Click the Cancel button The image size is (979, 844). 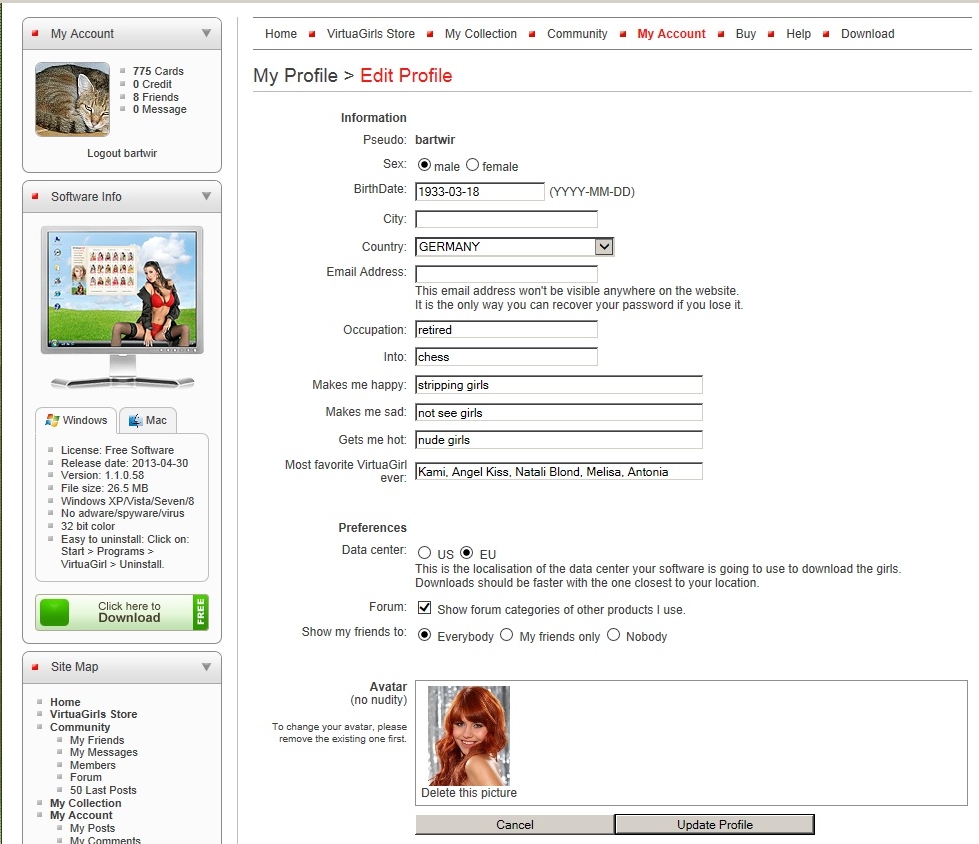(x=514, y=825)
